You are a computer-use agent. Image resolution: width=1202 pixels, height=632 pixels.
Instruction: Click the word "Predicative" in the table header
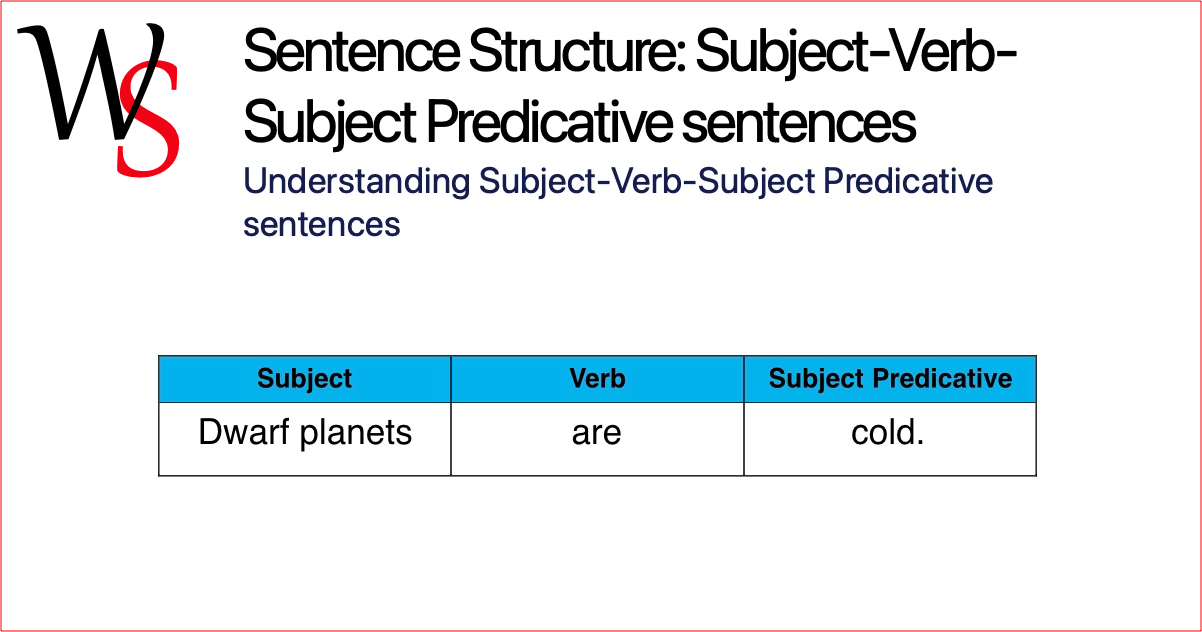[x=943, y=379]
